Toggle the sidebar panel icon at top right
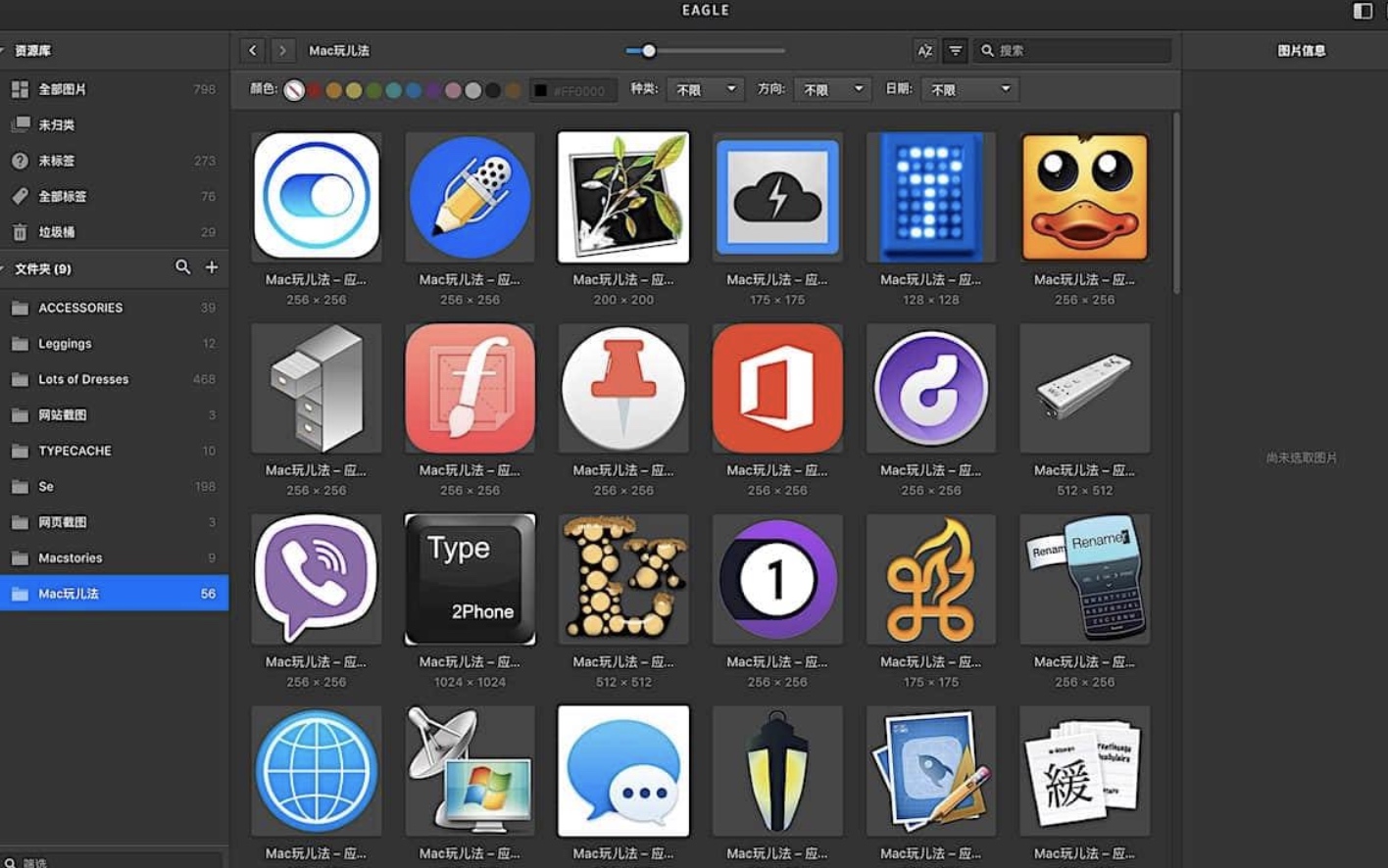This screenshot has height=868, width=1388. (x=1363, y=11)
